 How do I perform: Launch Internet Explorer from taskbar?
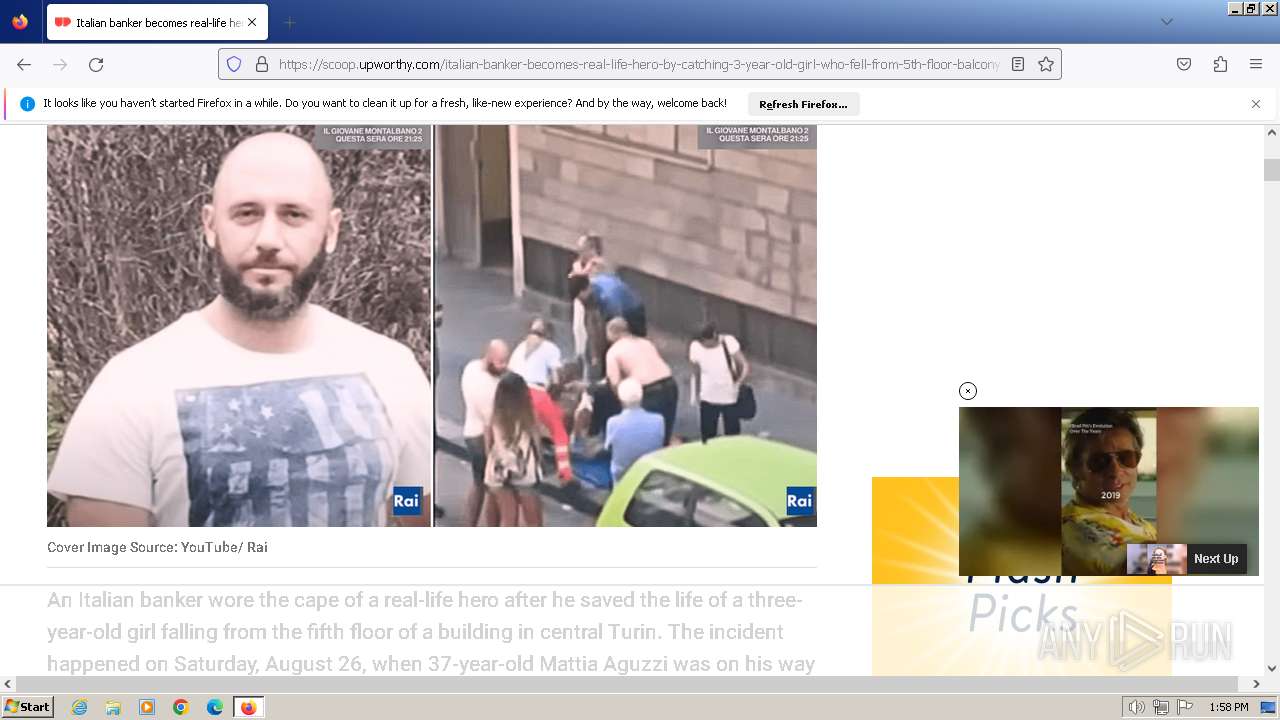(x=79, y=707)
